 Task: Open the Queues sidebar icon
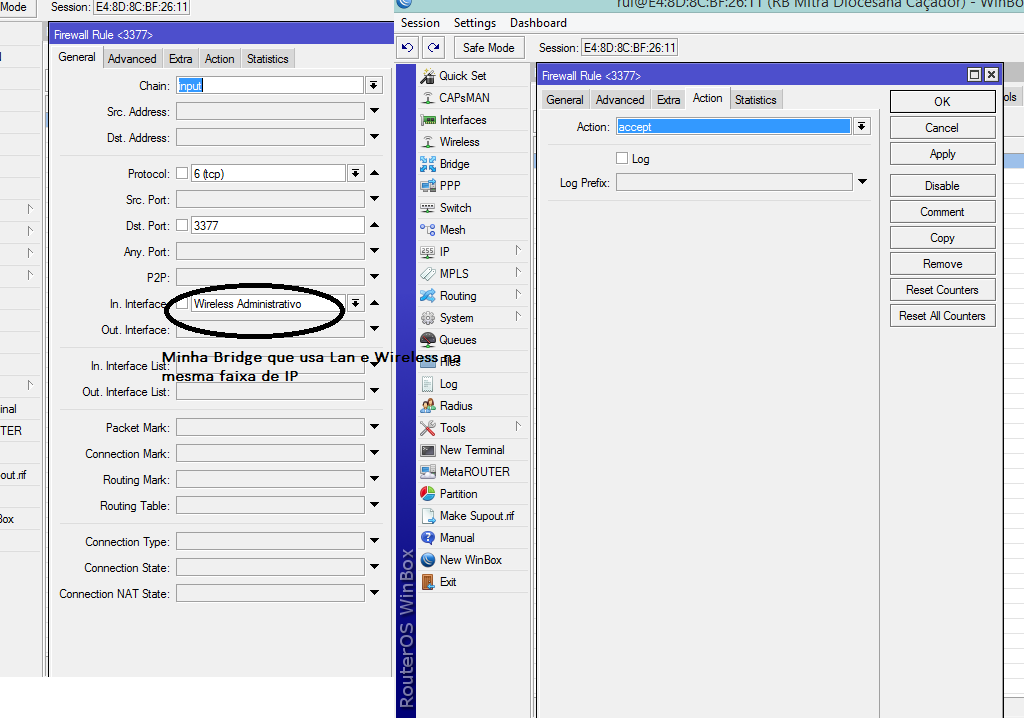click(x=428, y=340)
